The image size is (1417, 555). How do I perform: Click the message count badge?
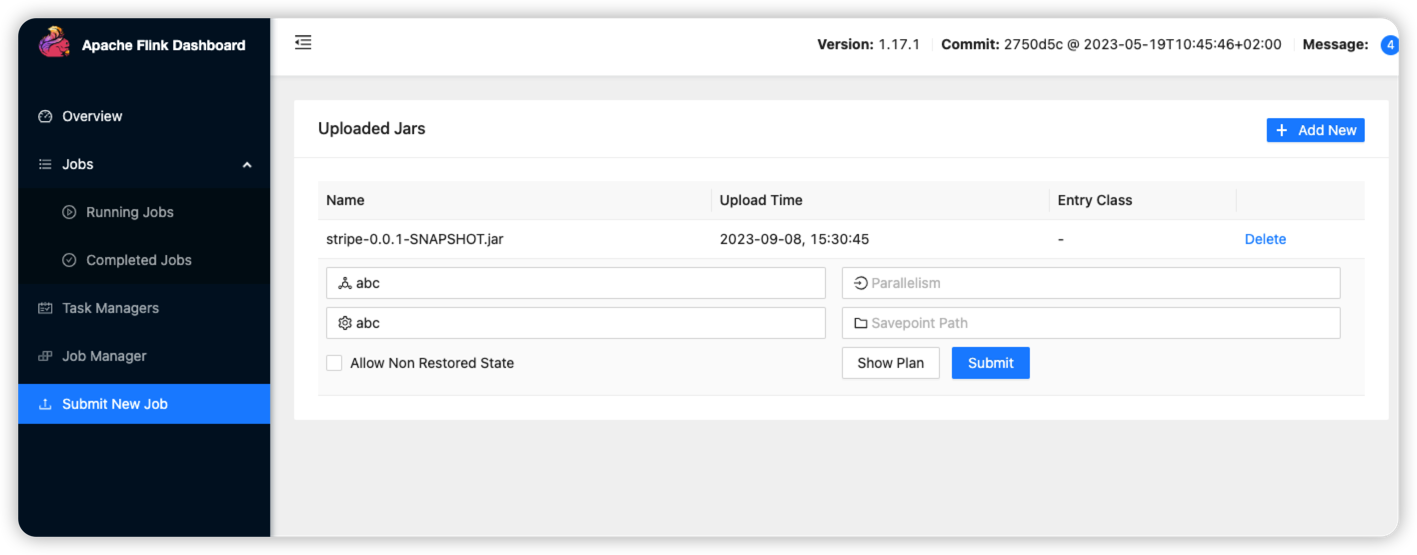(1389, 45)
